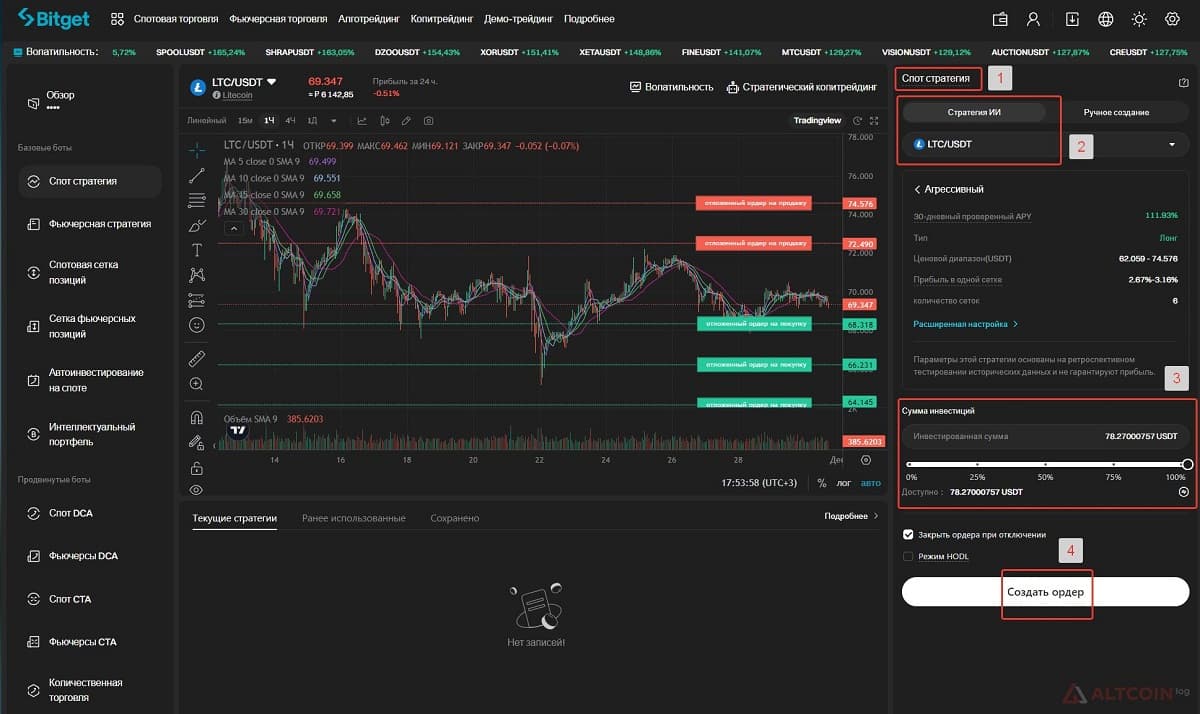Expand Подробнее in the strategies panel
The image size is (1200, 714).
[x=851, y=516]
